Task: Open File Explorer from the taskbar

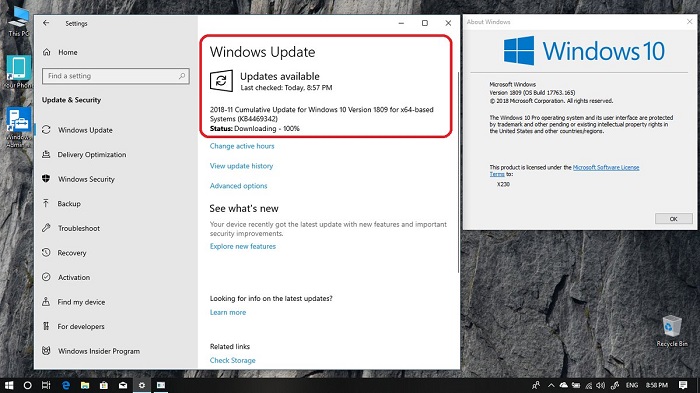Action: click(85, 385)
